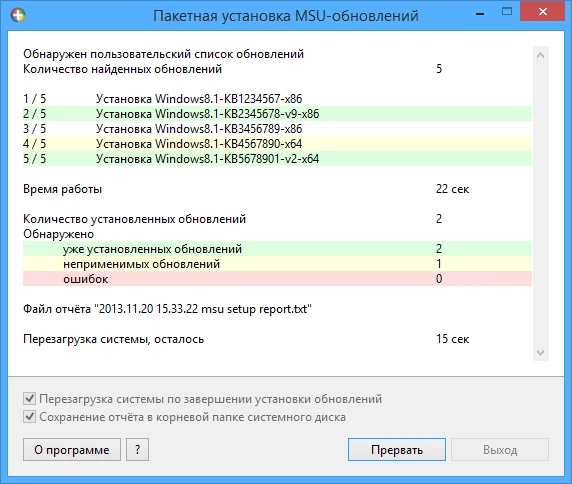Select row 'Установка Windows8.1-KB2345678-v9-x86'

(277, 113)
